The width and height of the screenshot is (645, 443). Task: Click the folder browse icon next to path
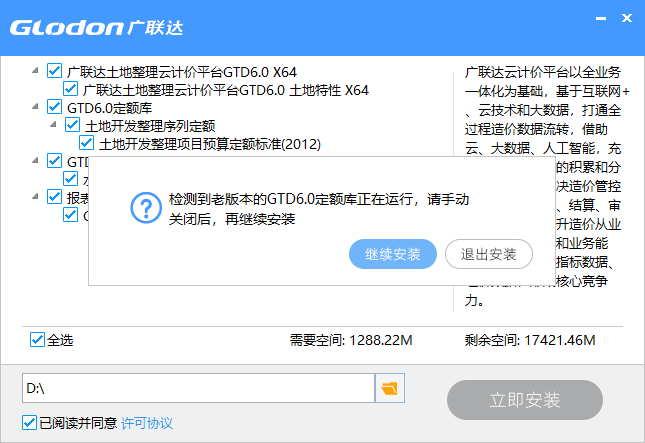coord(390,388)
